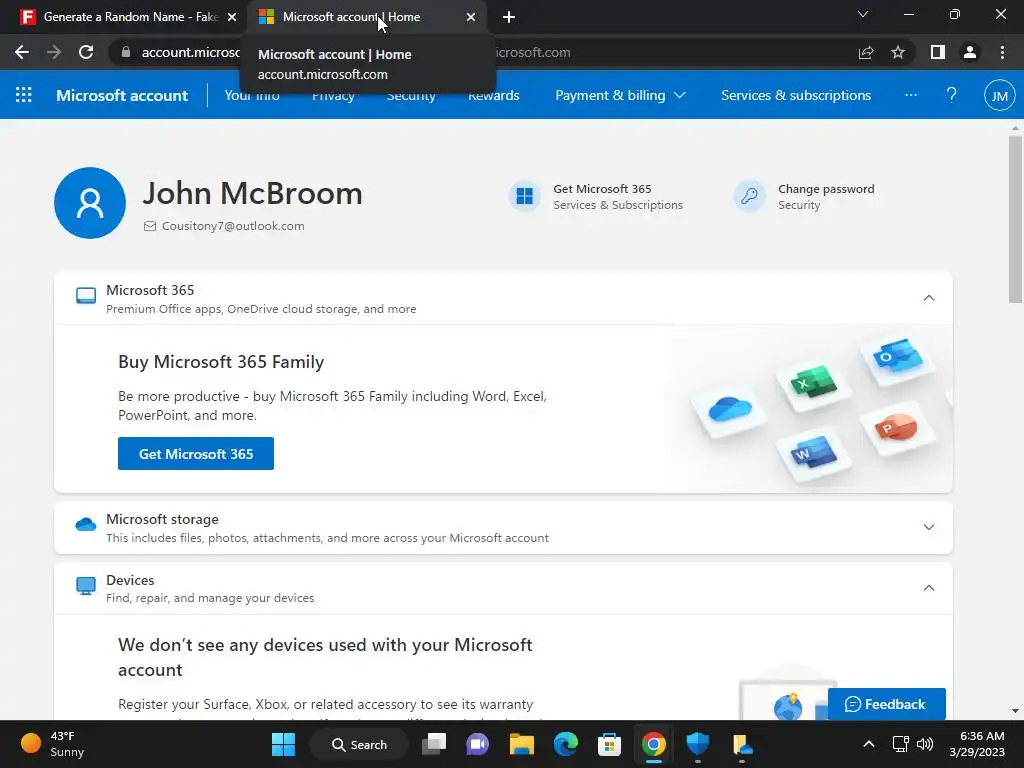This screenshot has height=768, width=1024.
Task: Launch Microsoft Edge from the taskbar
Action: (566, 744)
